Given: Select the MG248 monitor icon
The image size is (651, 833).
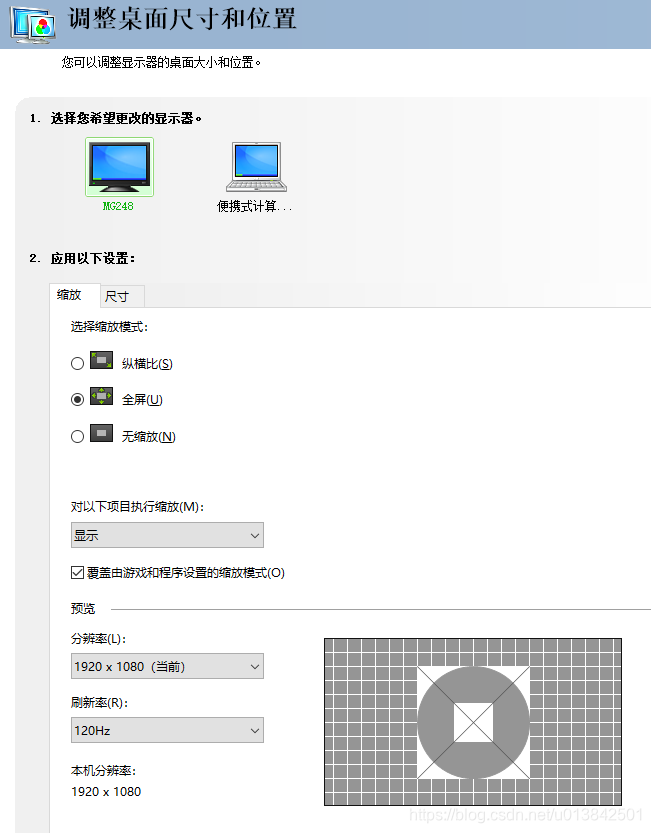Looking at the screenshot, I should click(119, 167).
